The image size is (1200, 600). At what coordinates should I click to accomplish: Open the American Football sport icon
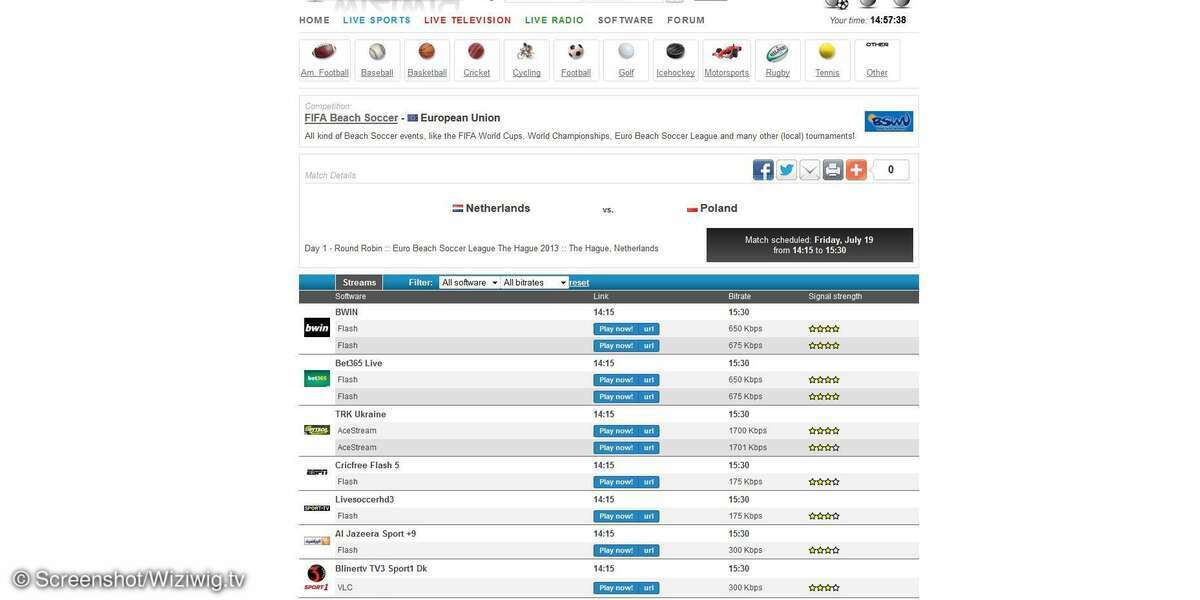(x=324, y=52)
